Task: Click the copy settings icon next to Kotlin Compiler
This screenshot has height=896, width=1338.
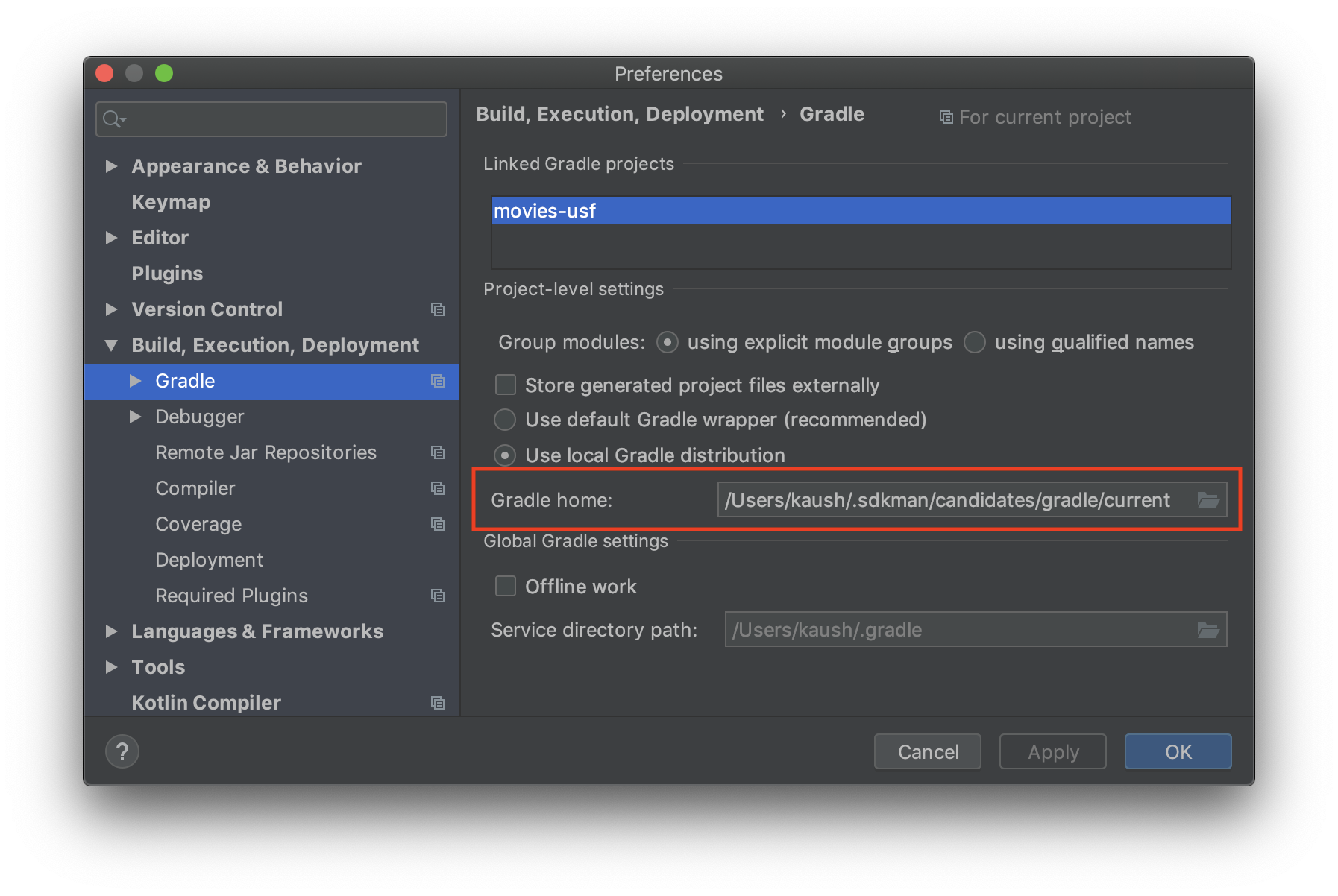Action: coord(438,702)
